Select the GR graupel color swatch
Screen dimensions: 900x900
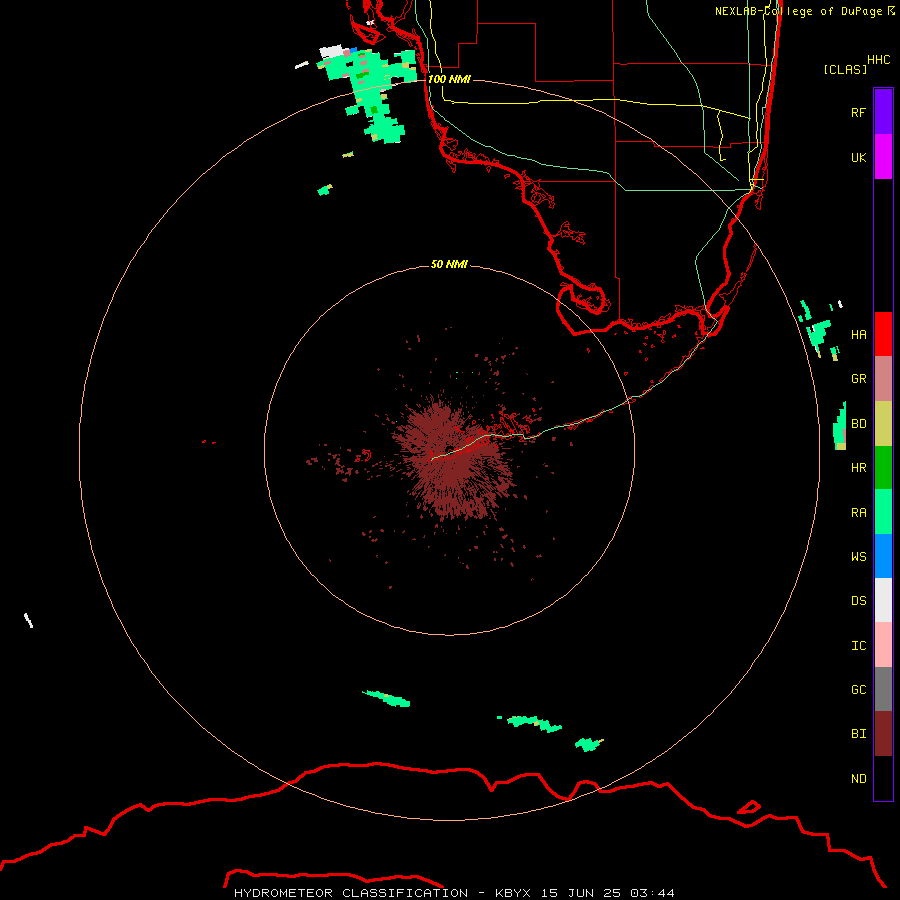point(883,379)
